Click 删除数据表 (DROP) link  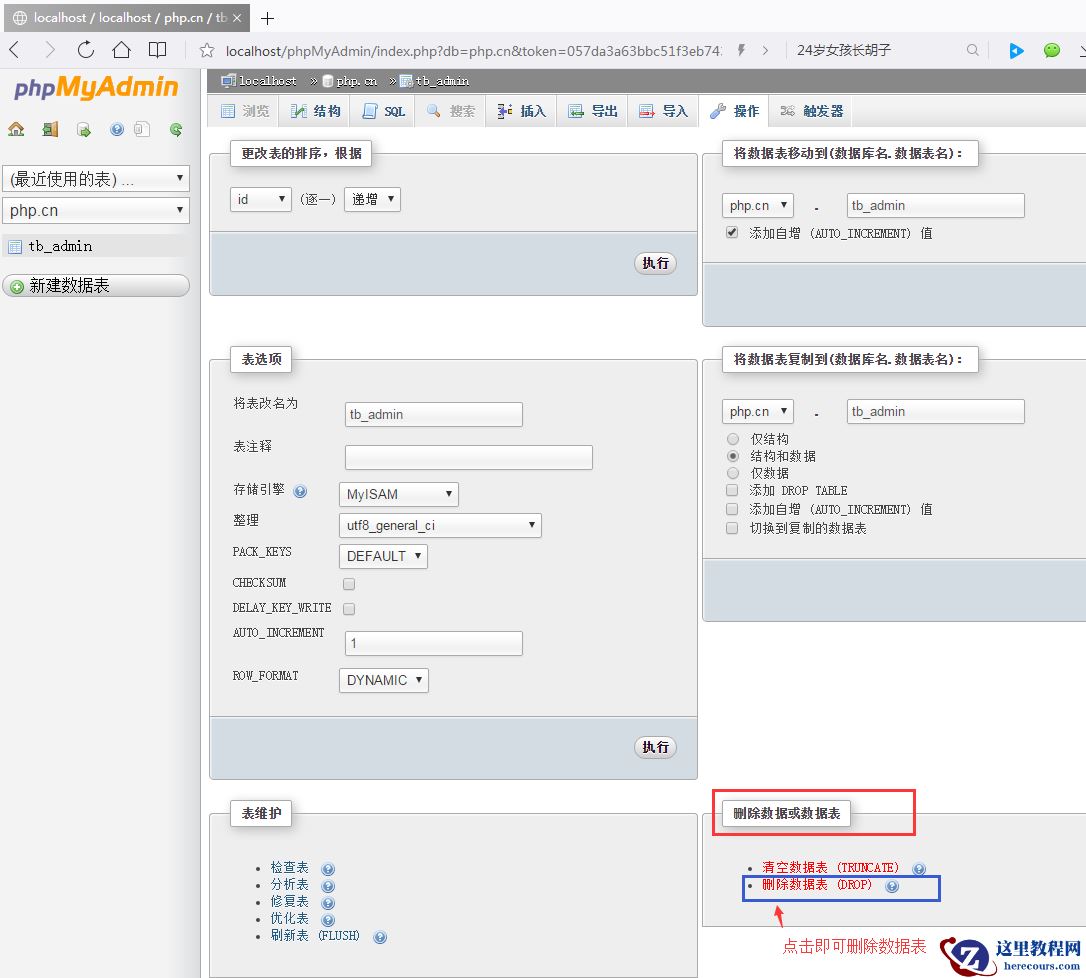[x=817, y=885]
